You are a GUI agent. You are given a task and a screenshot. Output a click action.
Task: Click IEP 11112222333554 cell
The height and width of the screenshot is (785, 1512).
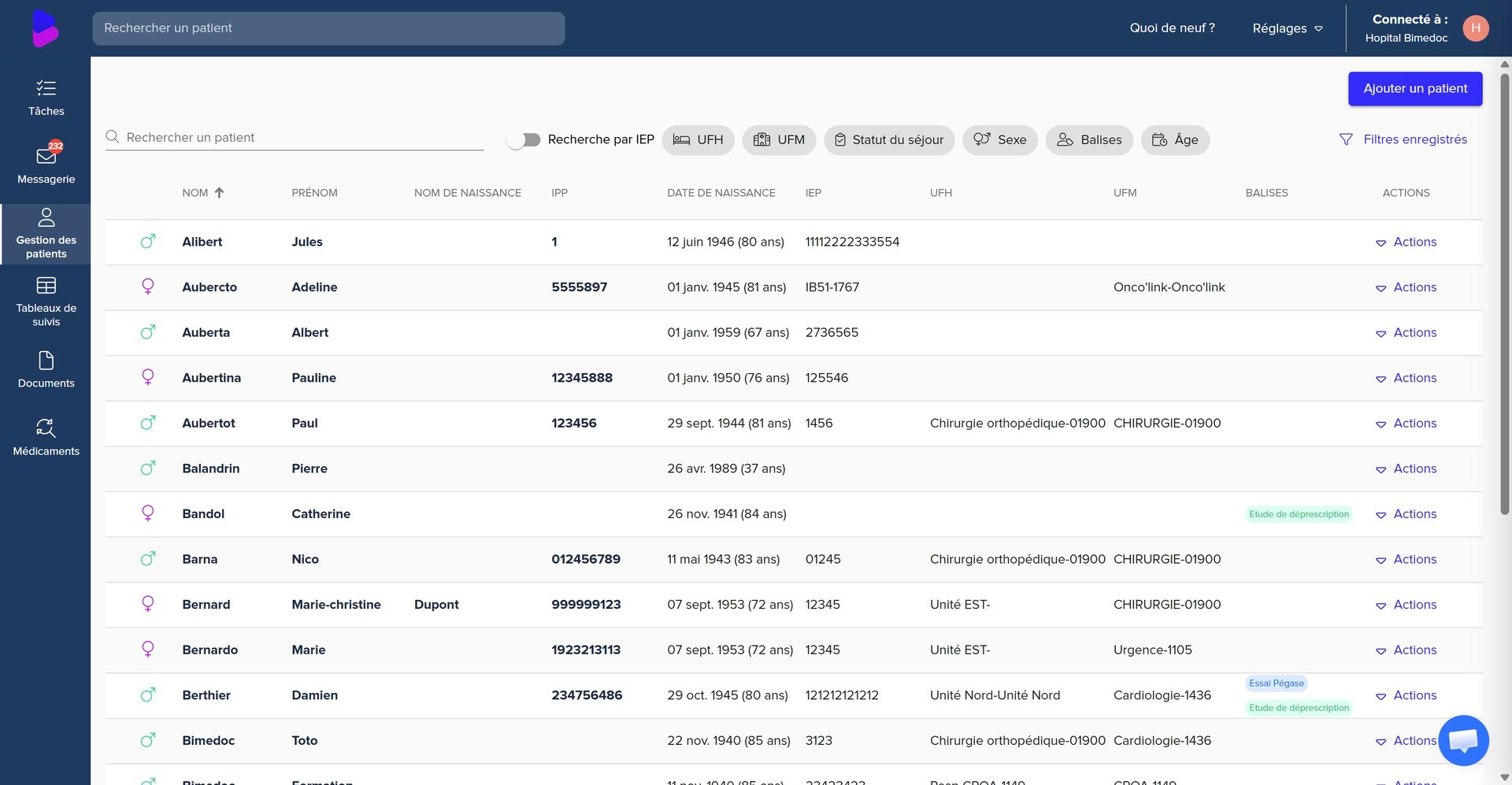[852, 242]
